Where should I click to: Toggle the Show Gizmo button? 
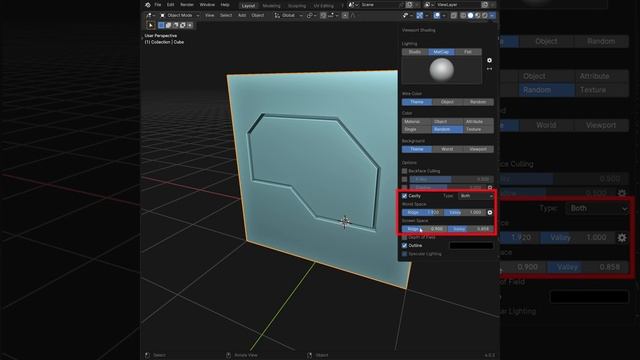coord(420,16)
